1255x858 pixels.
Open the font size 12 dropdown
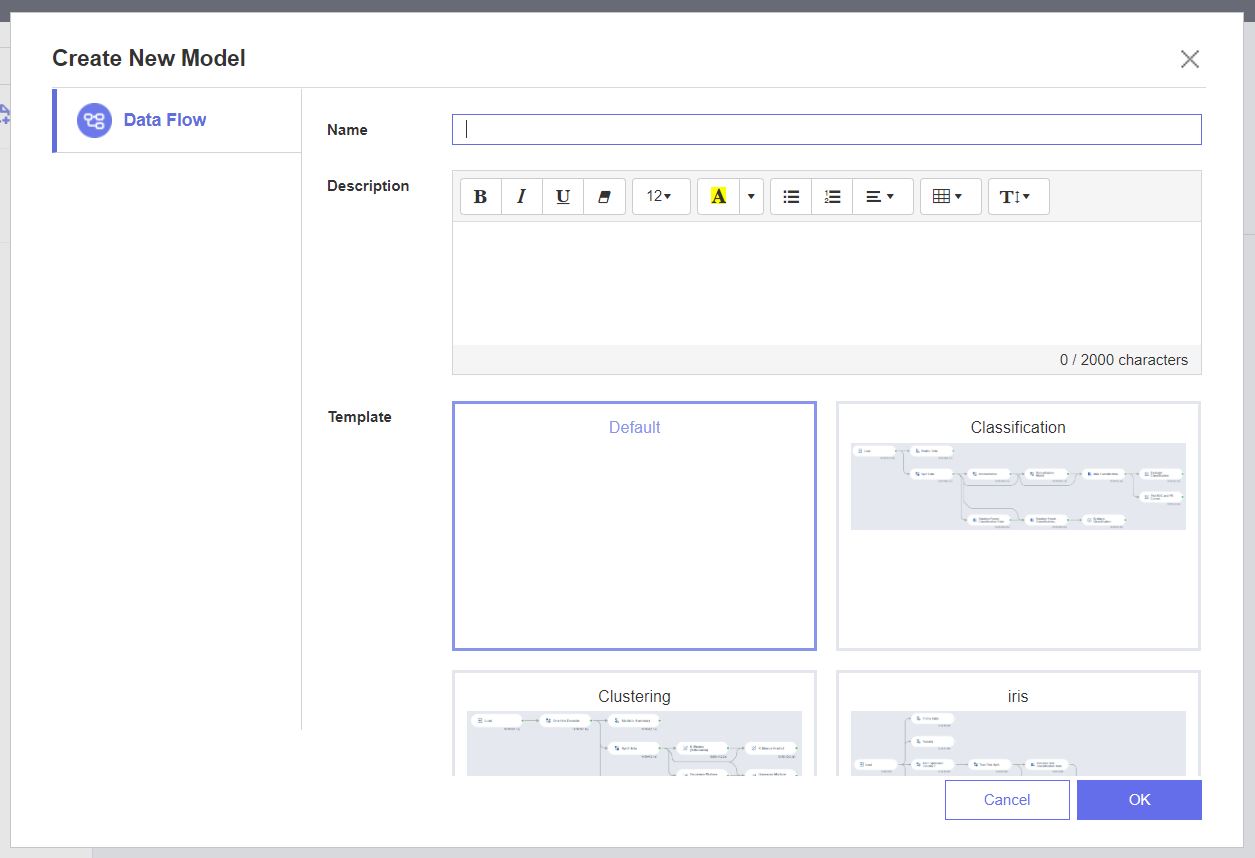click(661, 197)
